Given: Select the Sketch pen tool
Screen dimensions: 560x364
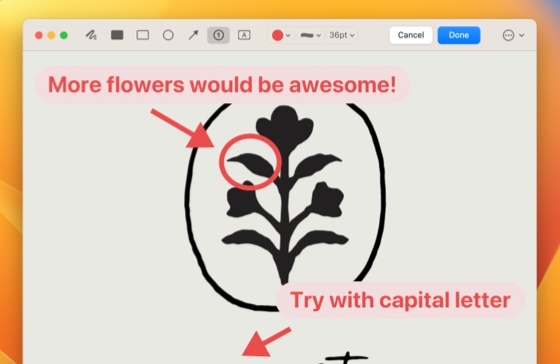Looking at the screenshot, I should tap(91, 35).
